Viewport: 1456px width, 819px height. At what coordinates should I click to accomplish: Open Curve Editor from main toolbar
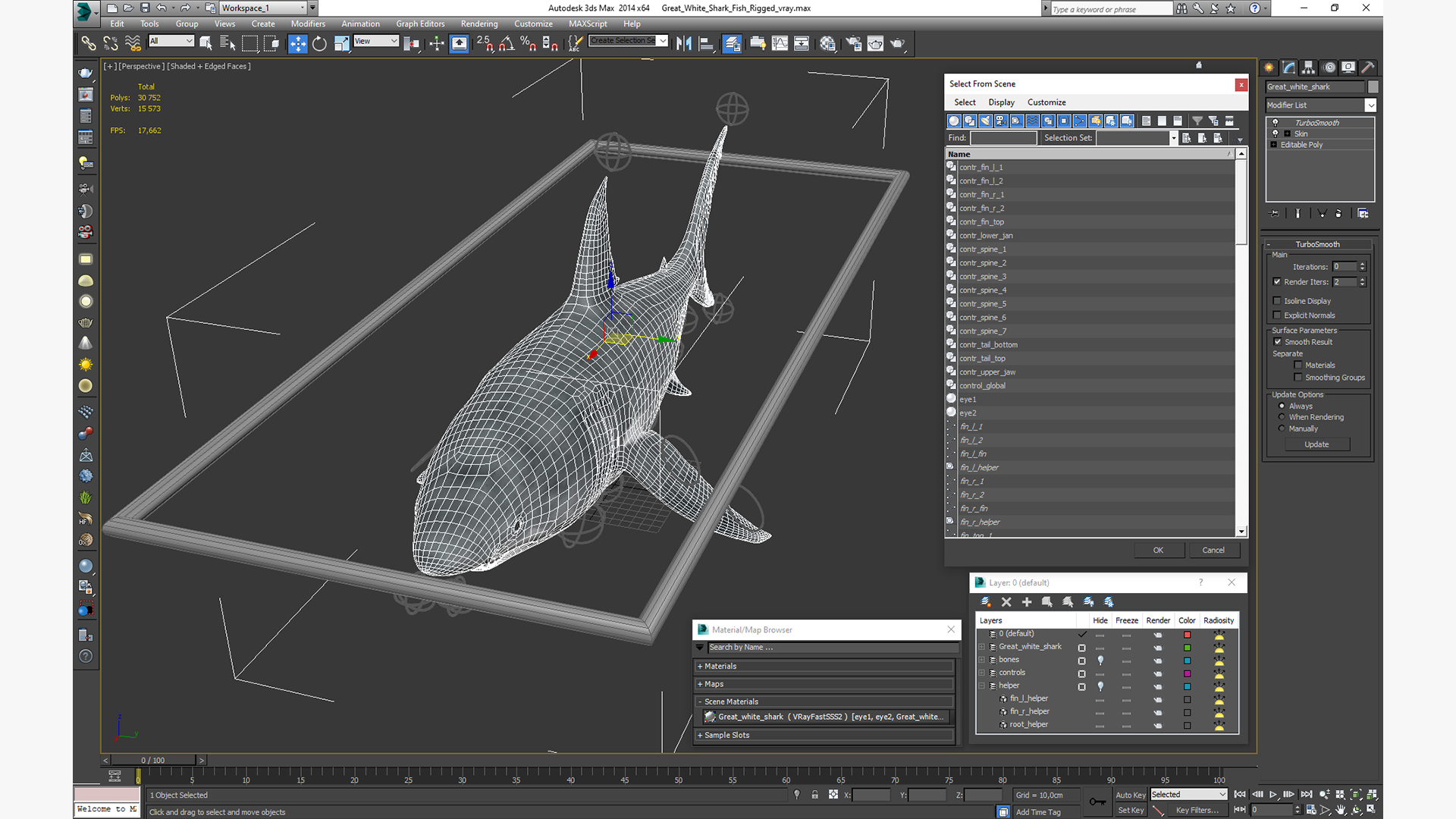(x=780, y=44)
